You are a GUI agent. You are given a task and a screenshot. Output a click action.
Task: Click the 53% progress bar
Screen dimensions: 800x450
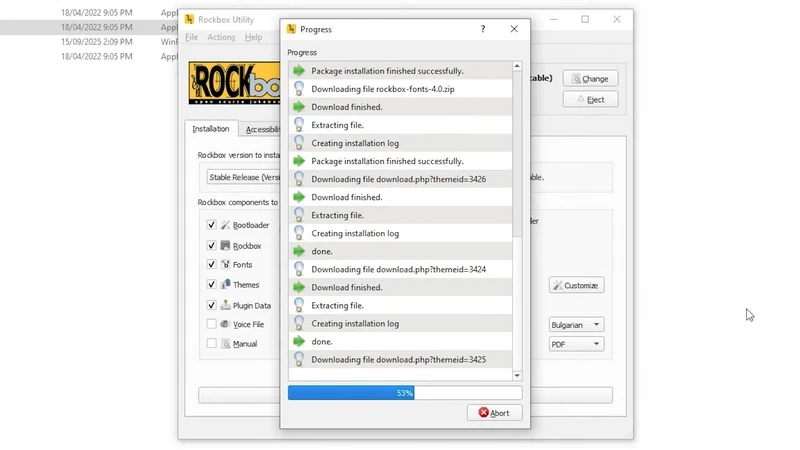(x=405, y=393)
